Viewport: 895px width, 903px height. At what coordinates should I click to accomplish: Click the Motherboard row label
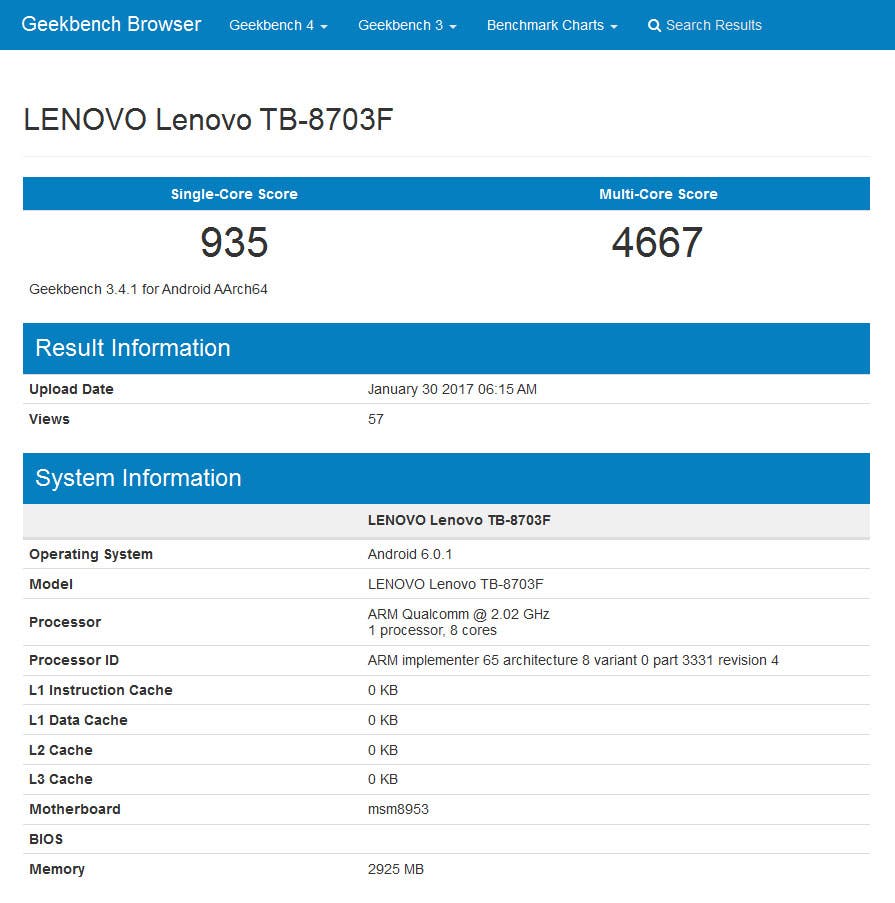tap(75, 809)
